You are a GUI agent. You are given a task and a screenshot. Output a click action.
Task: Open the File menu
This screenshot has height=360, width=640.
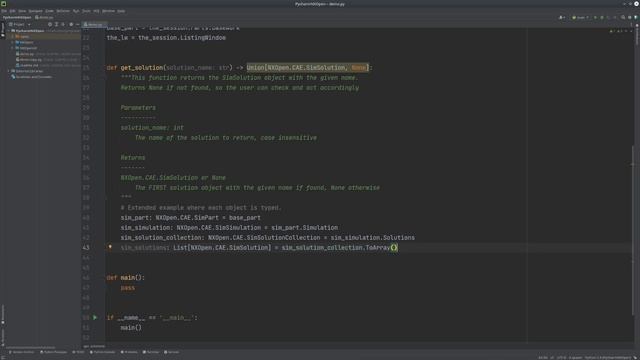pyautogui.click(x=4, y=11)
